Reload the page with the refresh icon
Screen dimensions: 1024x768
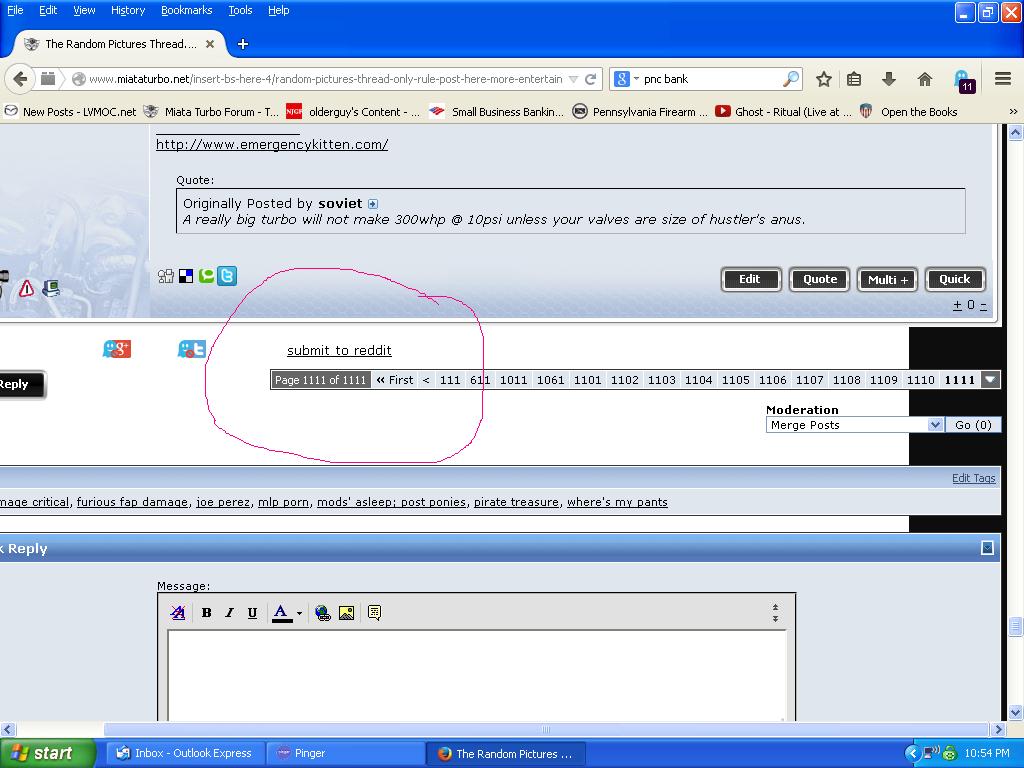590,79
